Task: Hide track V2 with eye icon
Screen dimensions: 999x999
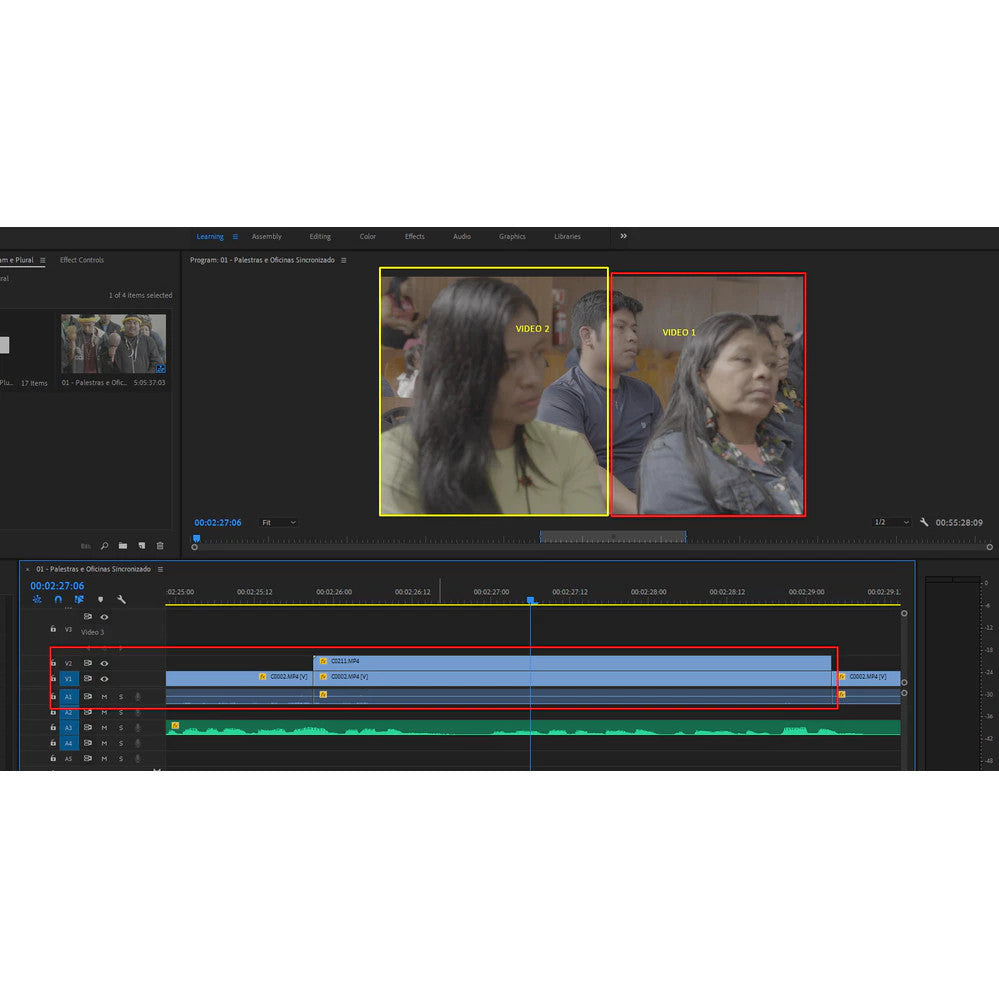Action: point(104,663)
